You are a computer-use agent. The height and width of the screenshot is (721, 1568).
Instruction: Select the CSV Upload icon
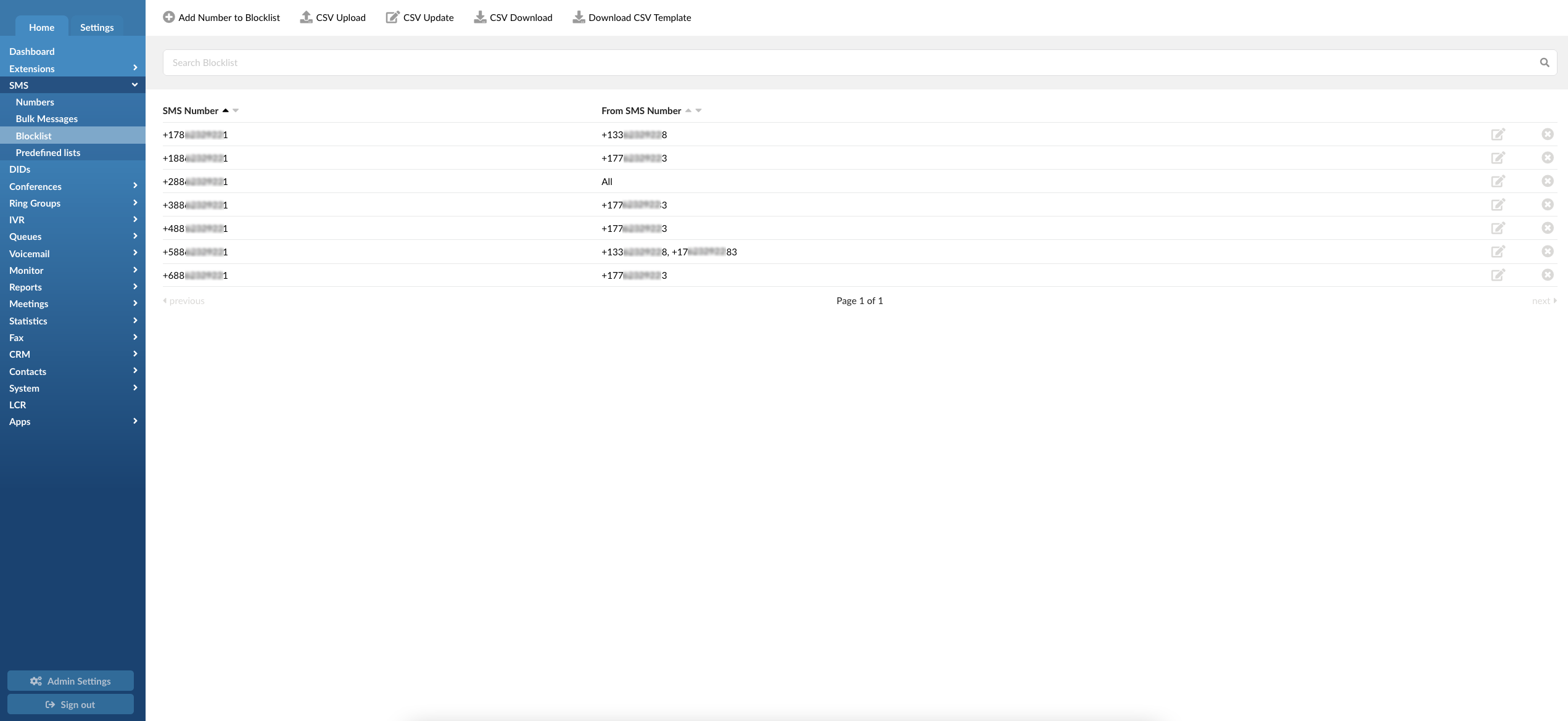(306, 17)
